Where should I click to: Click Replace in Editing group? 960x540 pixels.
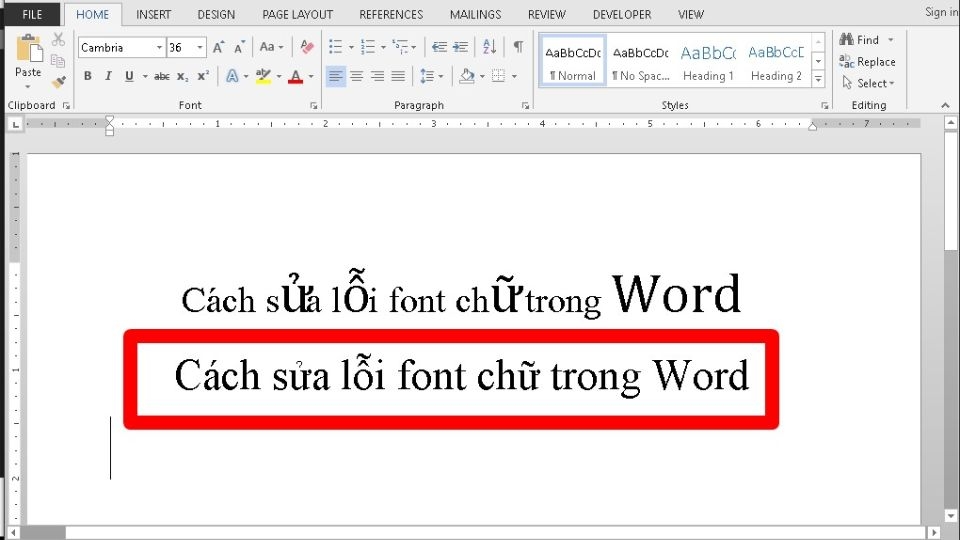point(868,61)
